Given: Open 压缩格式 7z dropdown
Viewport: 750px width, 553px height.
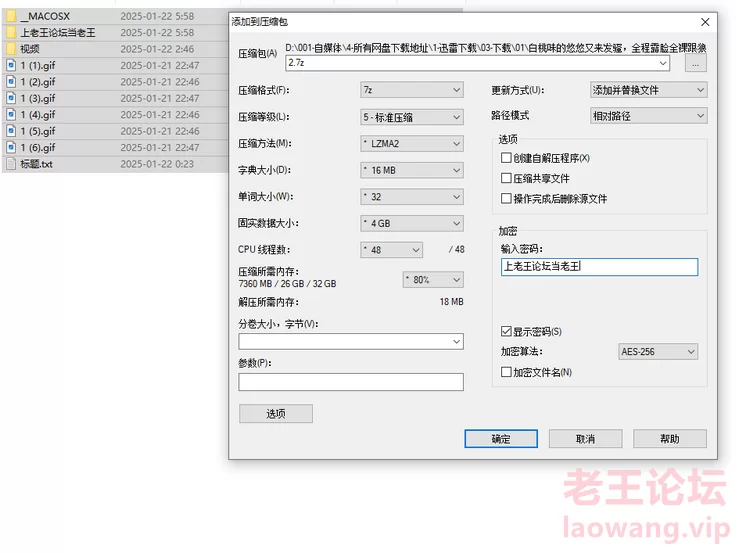Looking at the screenshot, I should (x=412, y=90).
